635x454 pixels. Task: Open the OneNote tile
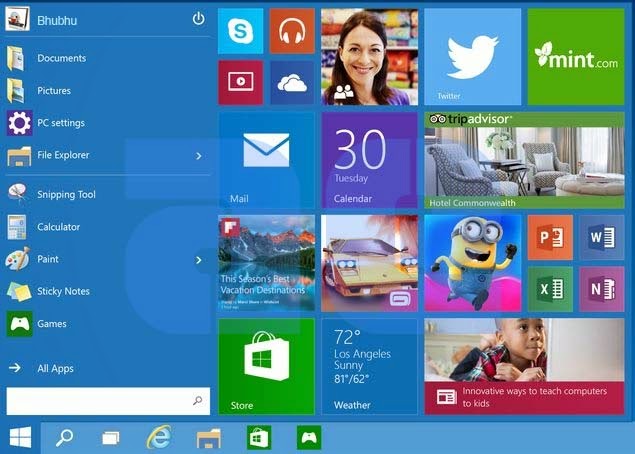[x=602, y=289]
